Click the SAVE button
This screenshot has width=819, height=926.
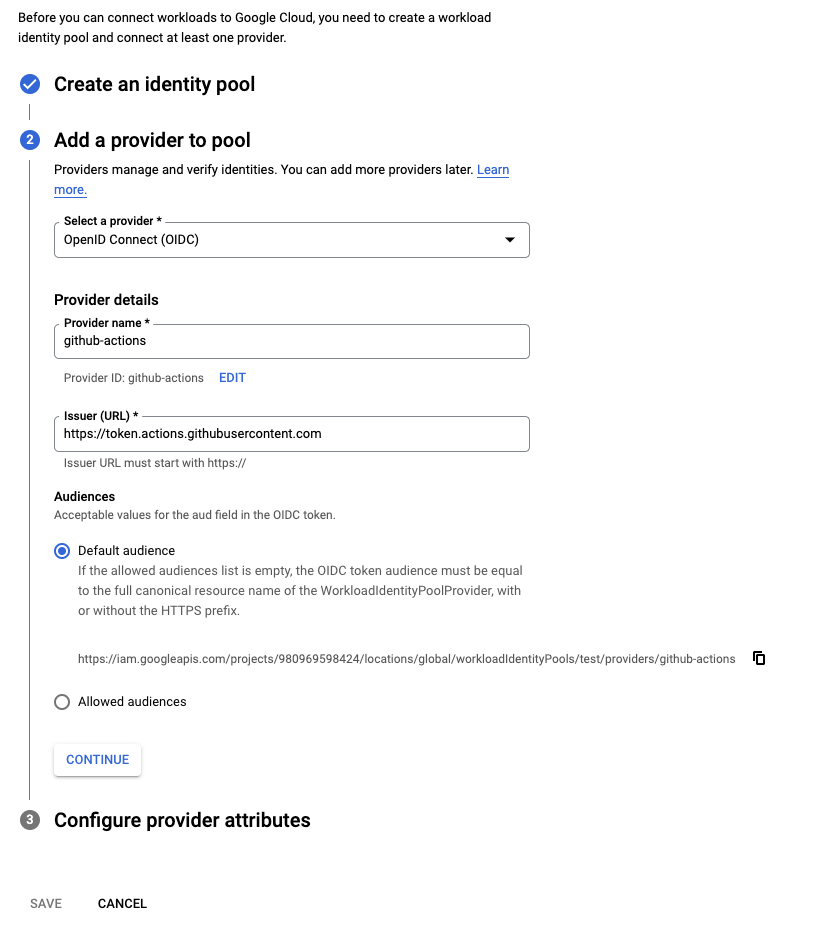tap(46, 904)
